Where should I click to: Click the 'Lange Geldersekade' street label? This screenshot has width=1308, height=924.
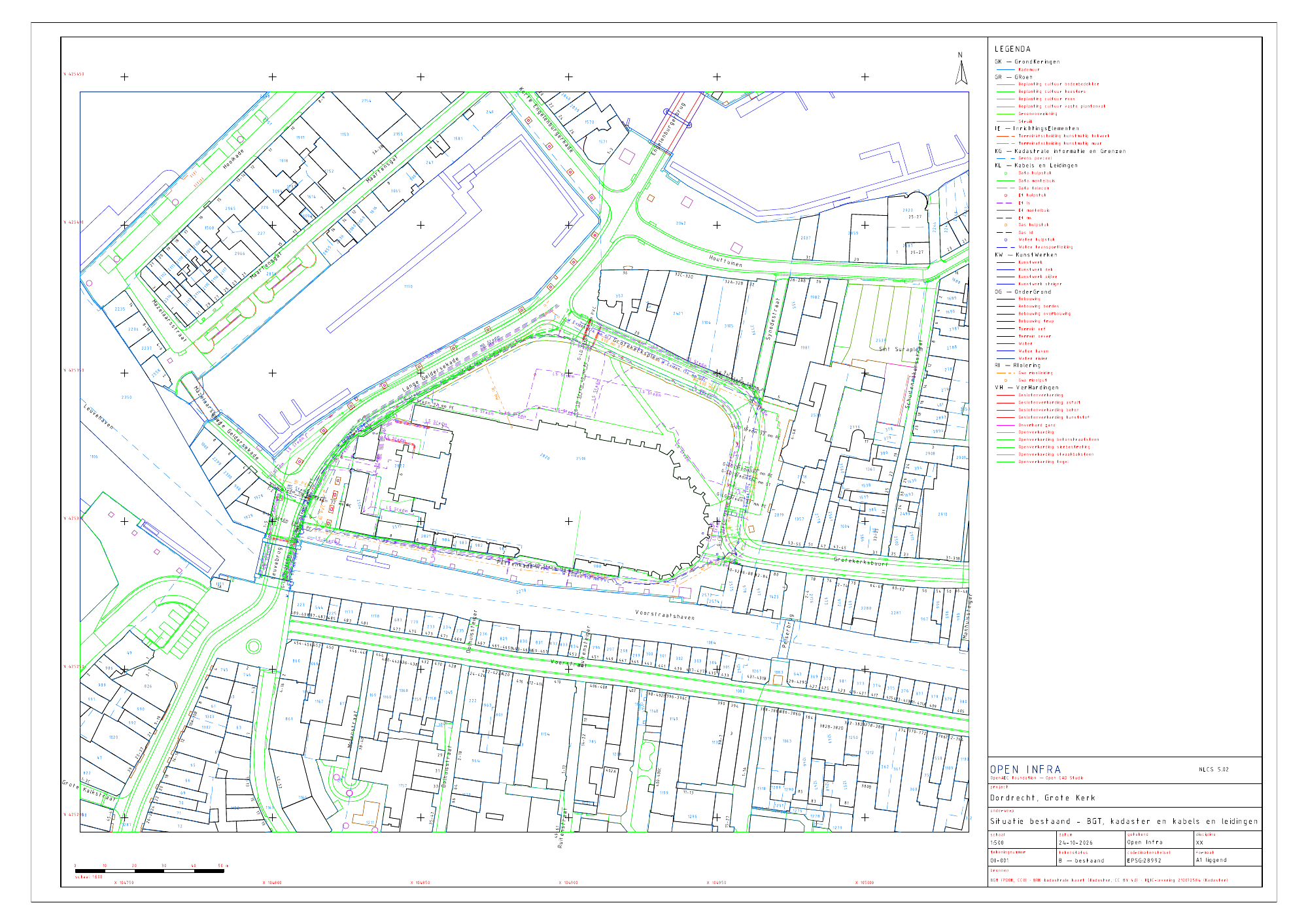tap(430, 375)
